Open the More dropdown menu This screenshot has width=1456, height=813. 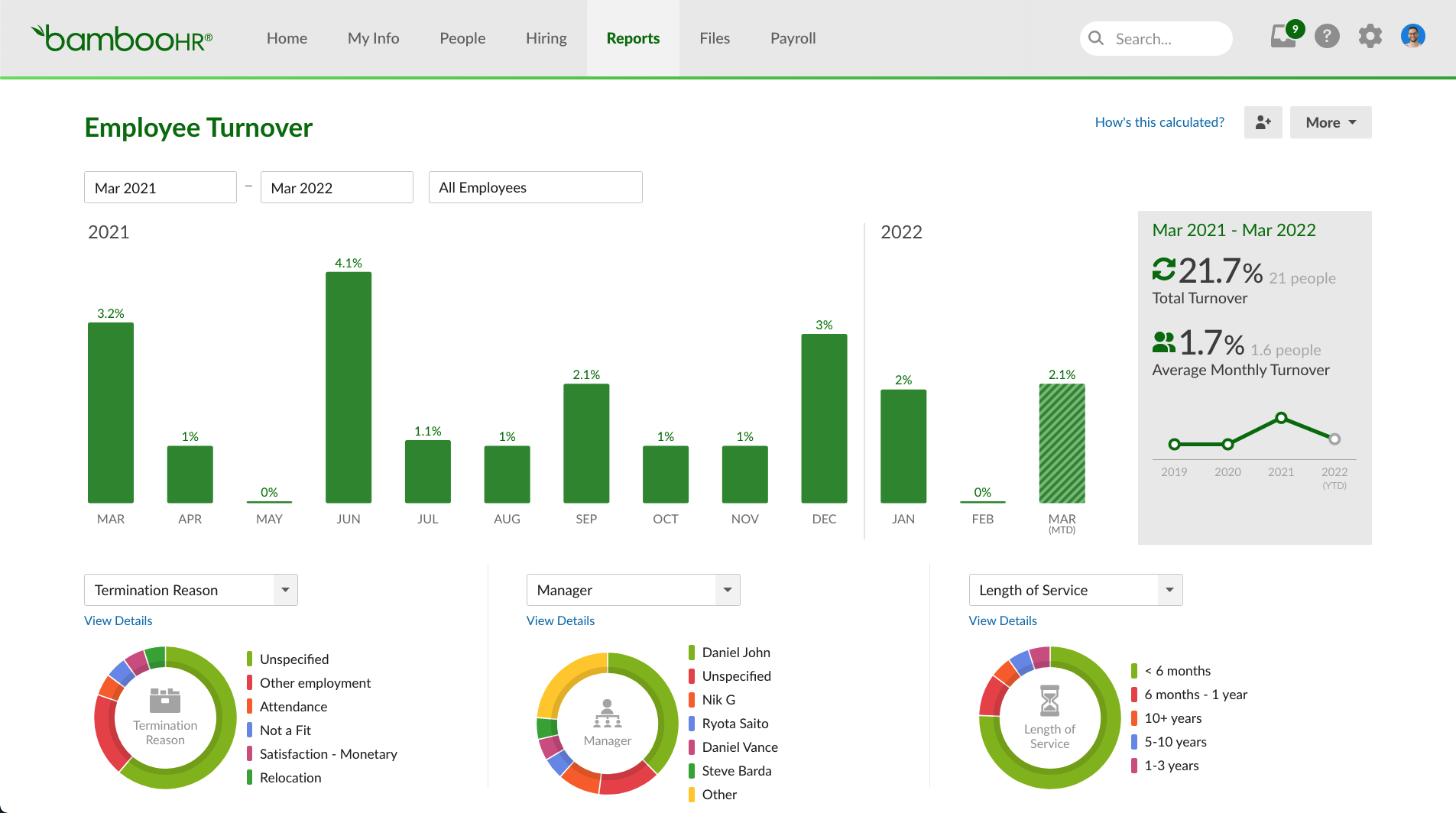[1330, 122]
